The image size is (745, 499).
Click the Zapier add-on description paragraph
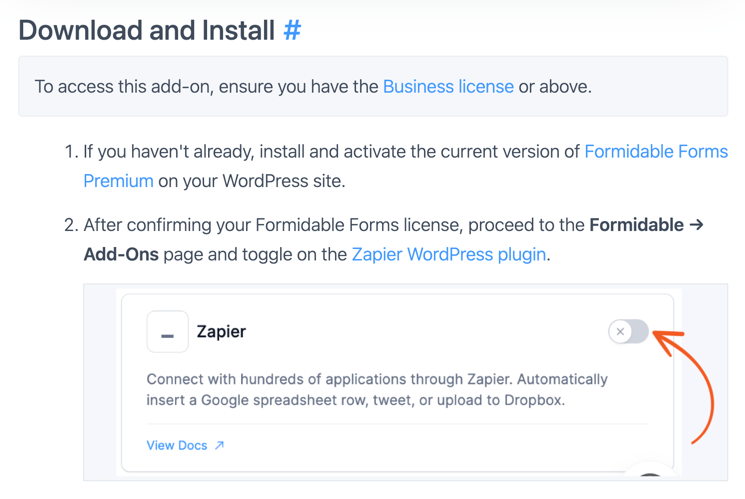coord(377,389)
